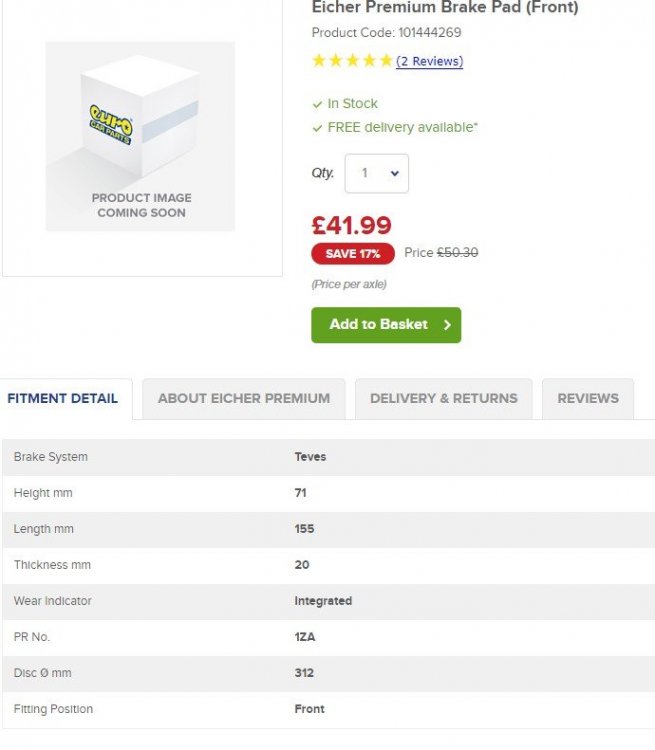Open the Qty dropdown
The width and height of the screenshot is (655, 750).
(x=377, y=173)
